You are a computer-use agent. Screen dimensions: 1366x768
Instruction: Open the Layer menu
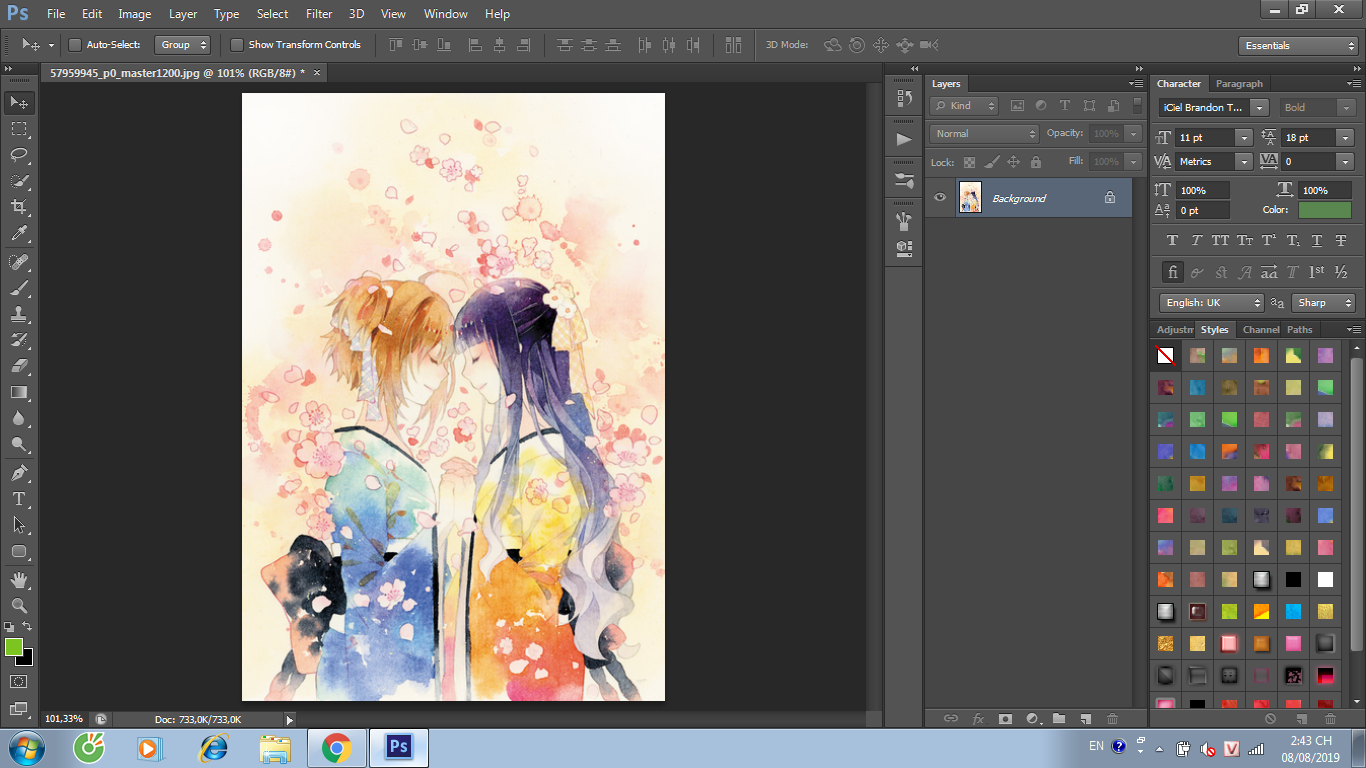(x=183, y=14)
